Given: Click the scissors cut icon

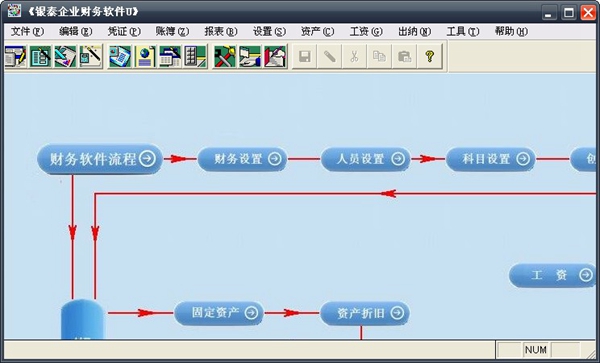Looking at the screenshot, I should (354, 57).
